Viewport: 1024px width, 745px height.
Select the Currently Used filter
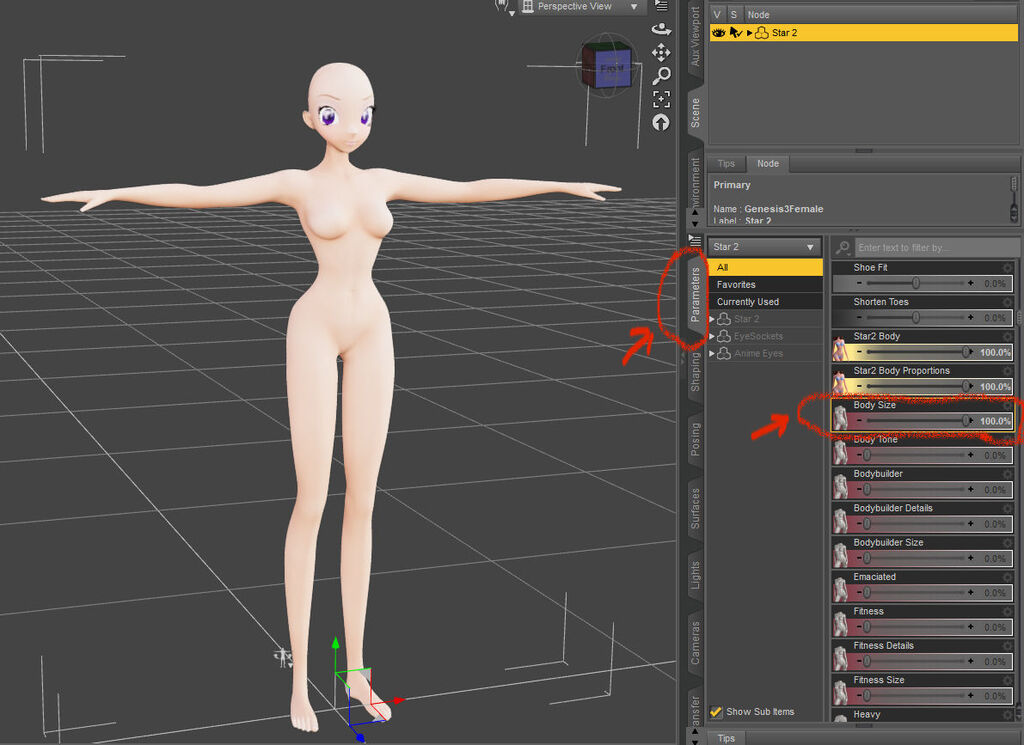pyautogui.click(x=765, y=302)
